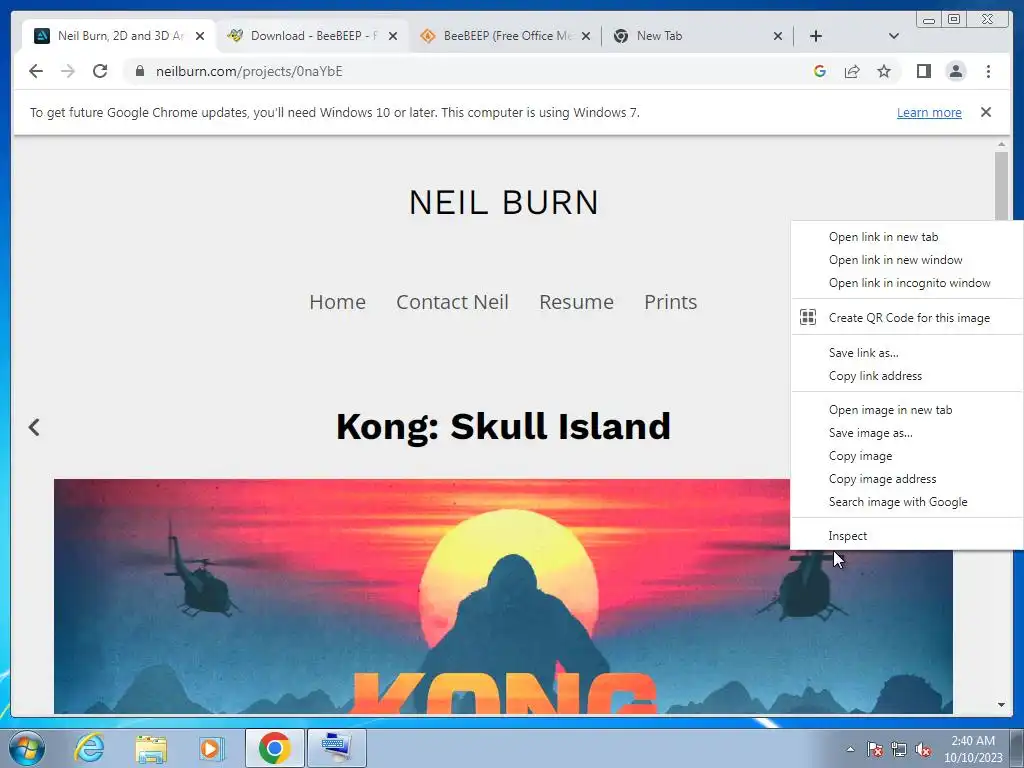1024x768 pixels.
Task: Show hidden system tray icons
Action: pos(850,749)
